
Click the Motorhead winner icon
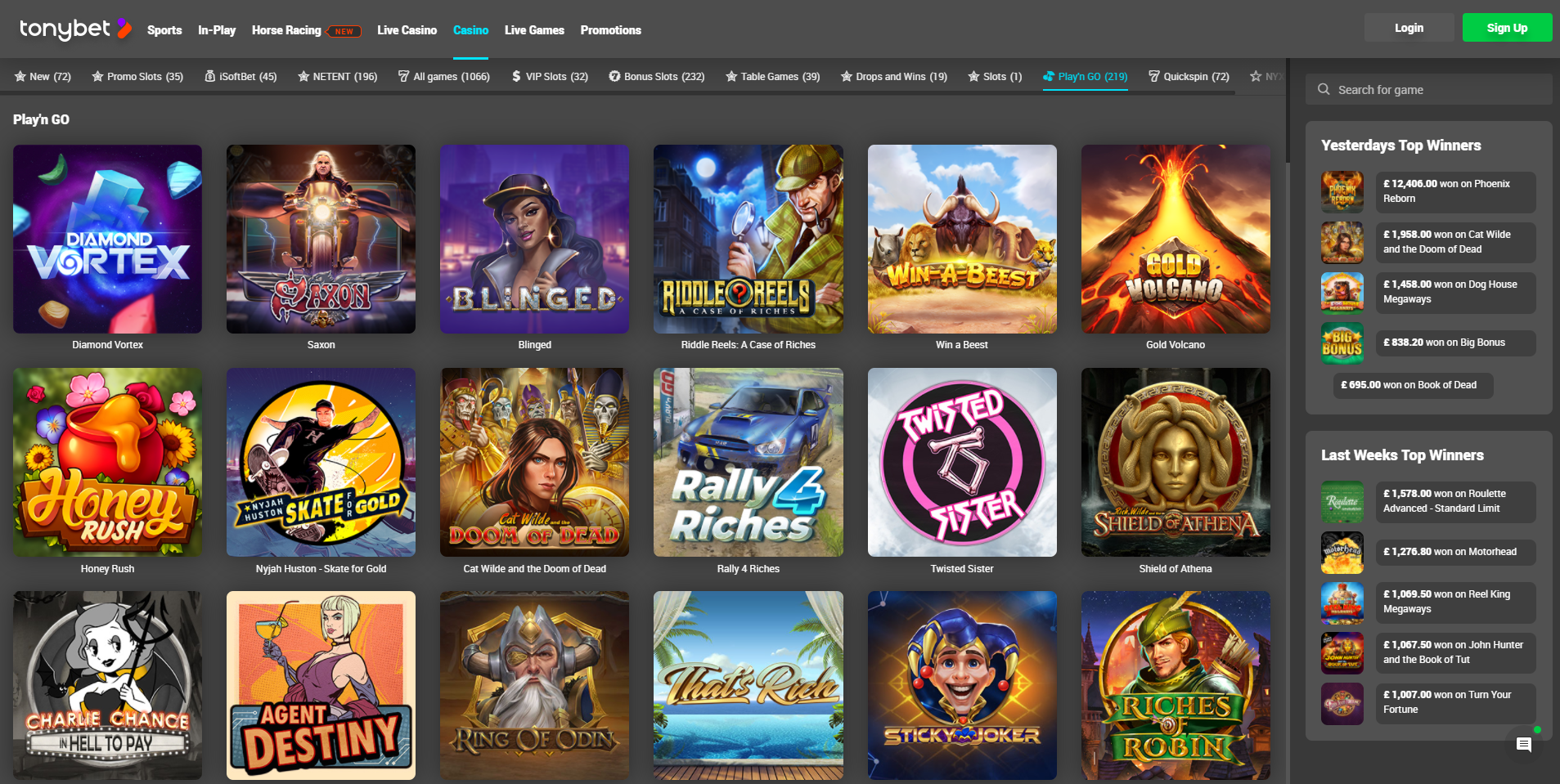tap(1342, 553)
